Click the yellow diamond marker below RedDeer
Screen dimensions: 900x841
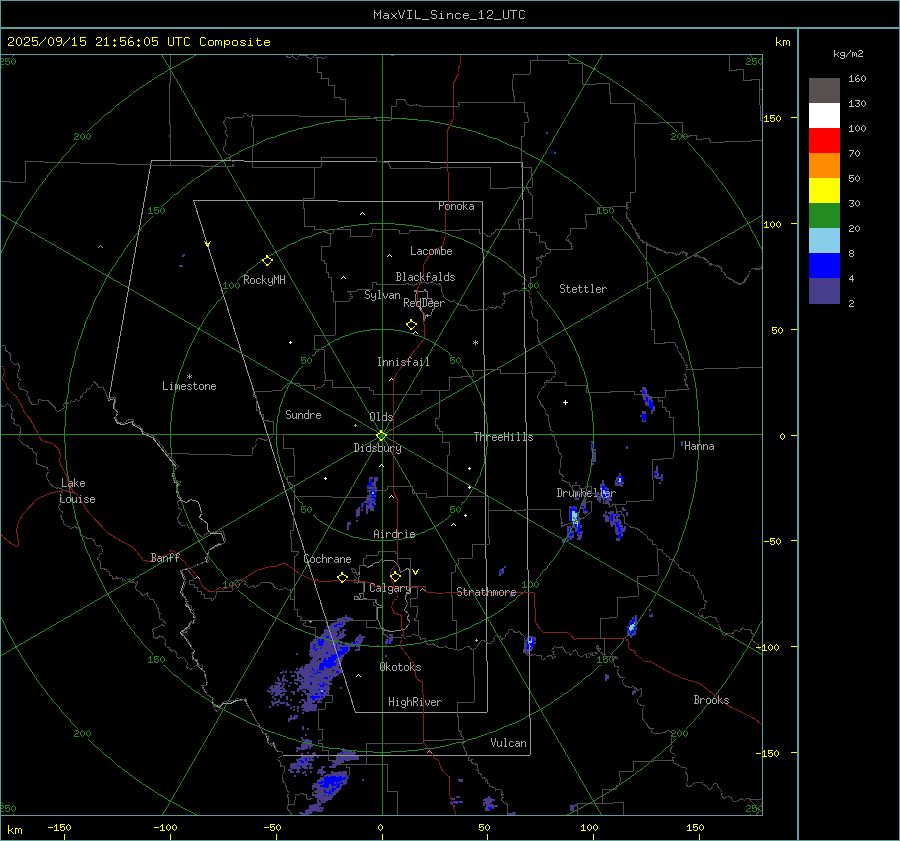coord(411,325)
